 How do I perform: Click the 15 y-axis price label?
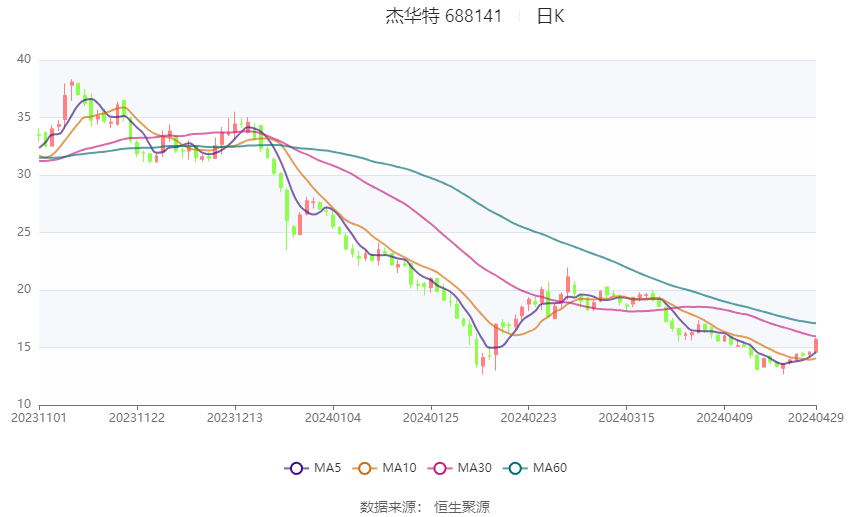(x=24, y=347)
